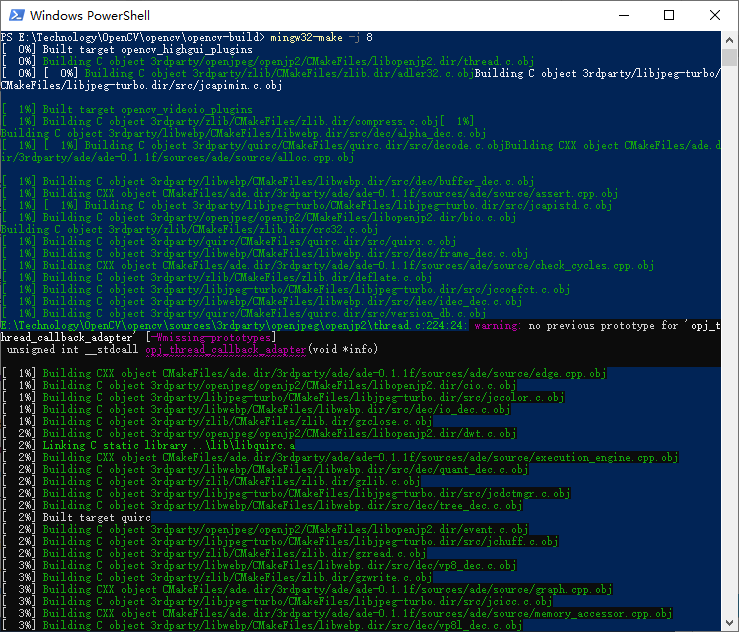The image size is (739, 632).
Task: Click the 'Built target opencv_highgui_plugins' line
Action: tap(127, 49)
